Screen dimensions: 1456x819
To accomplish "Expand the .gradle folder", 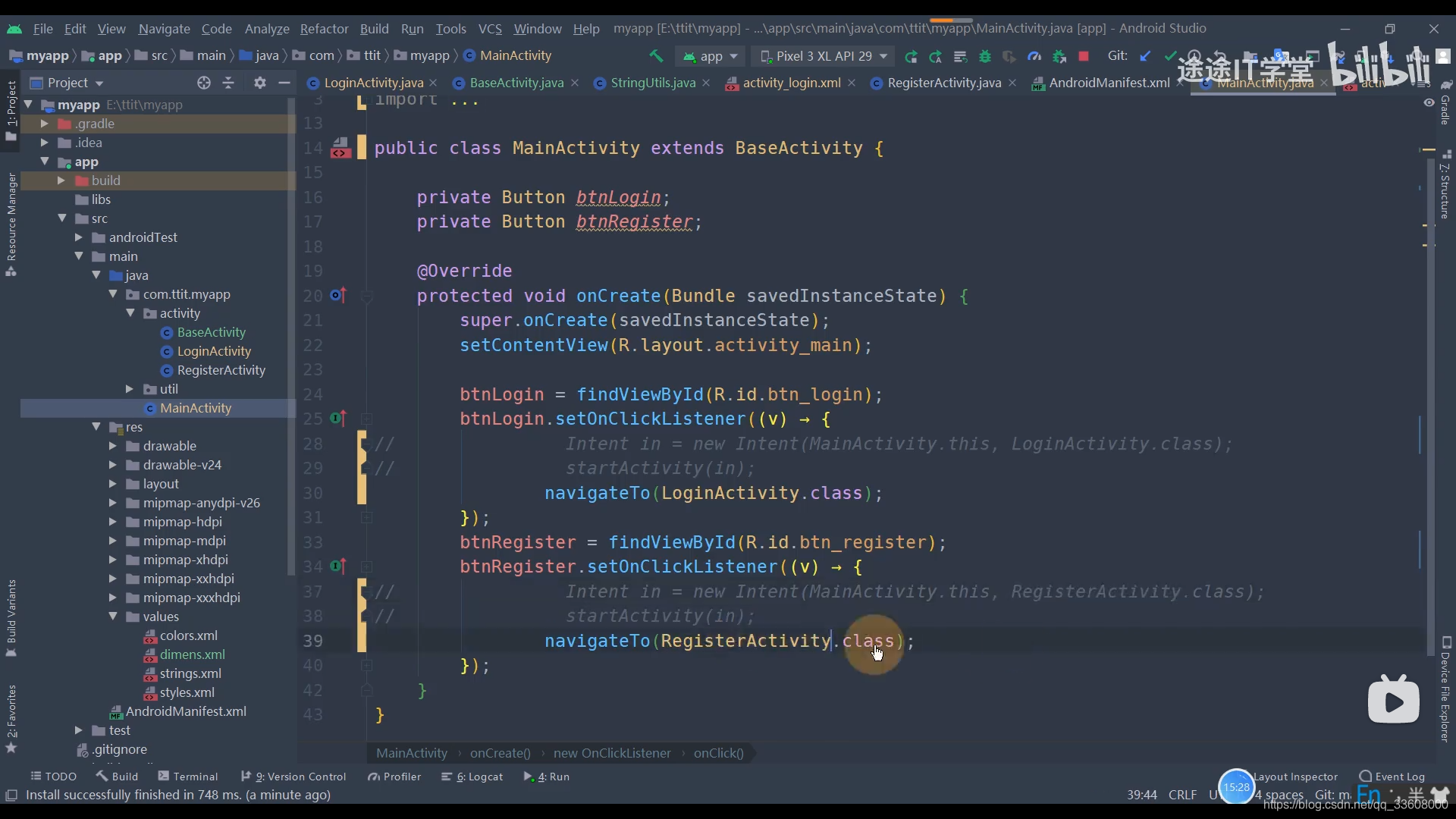I will (x=44, y=124).
